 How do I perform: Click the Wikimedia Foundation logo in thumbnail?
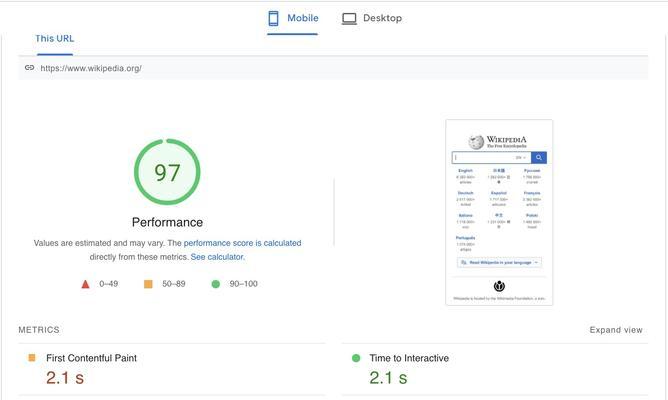[x=499, y=286]
